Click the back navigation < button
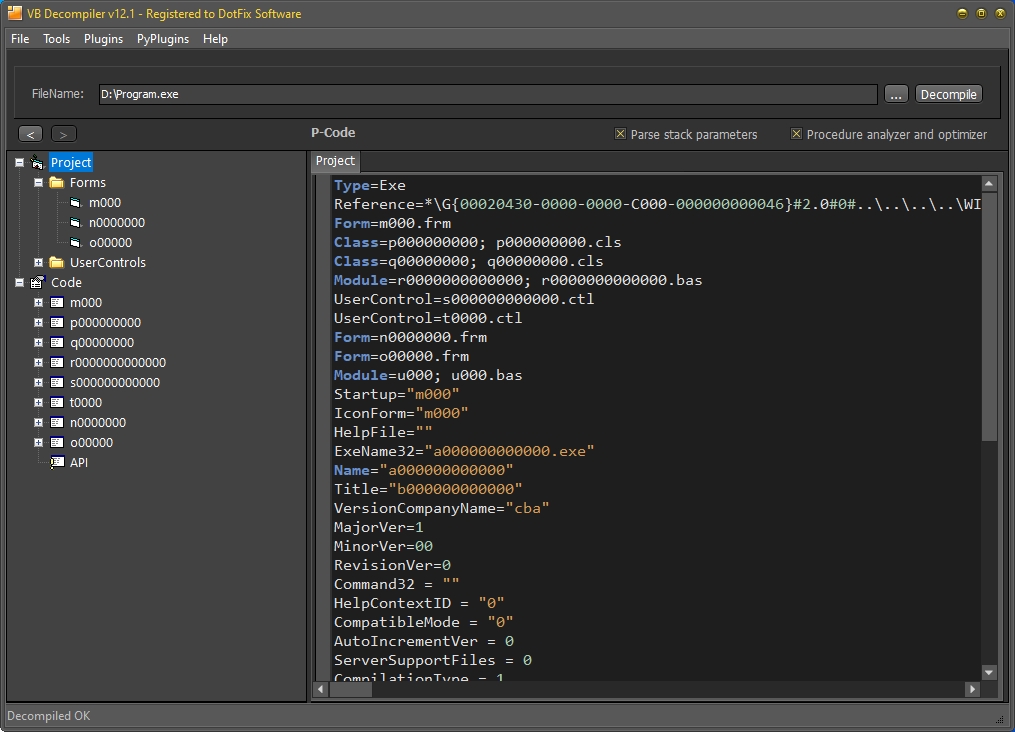Image resolution: width=1015 pixels, height=732 pixels. (x=30, y=134)
